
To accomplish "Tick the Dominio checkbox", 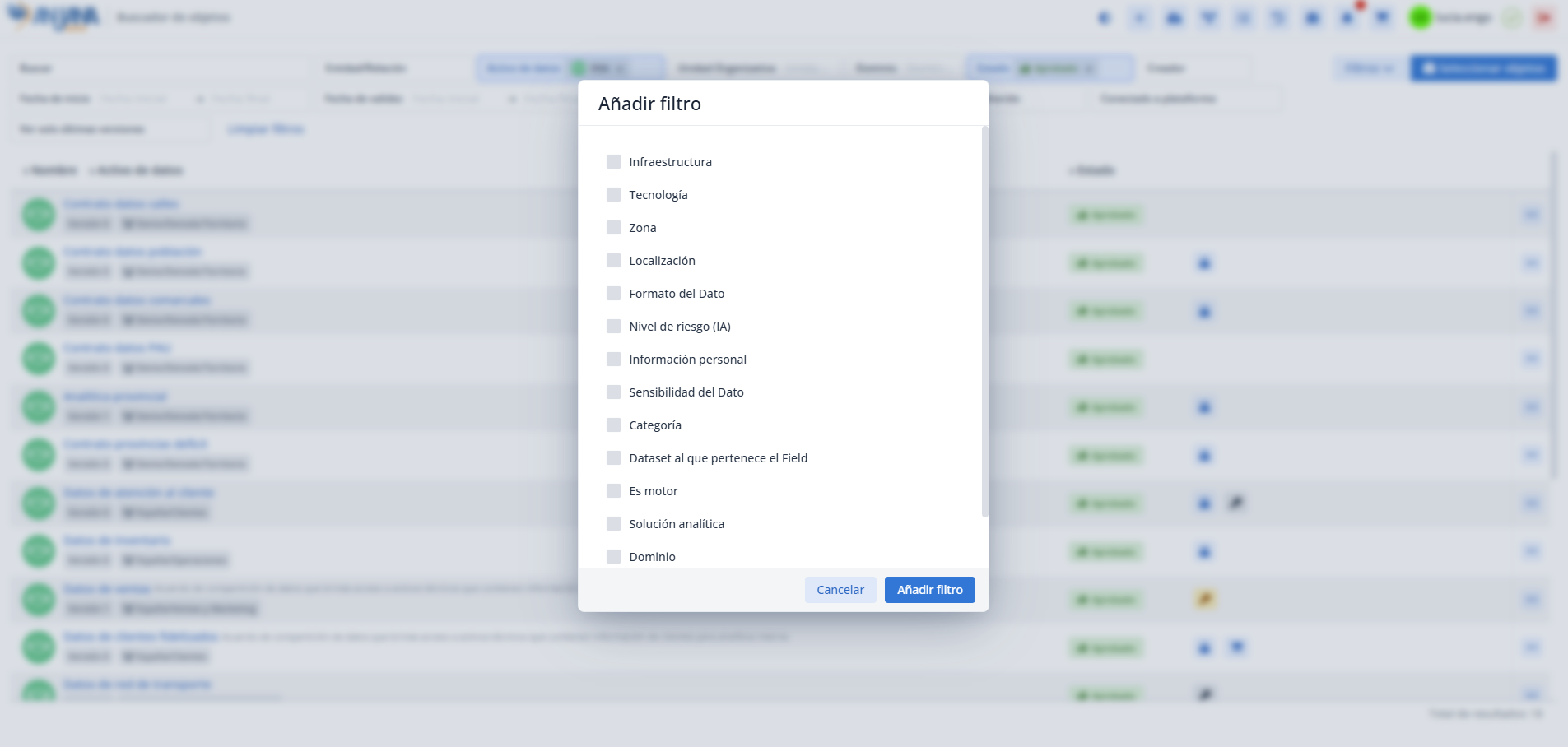I will [614, 557].
